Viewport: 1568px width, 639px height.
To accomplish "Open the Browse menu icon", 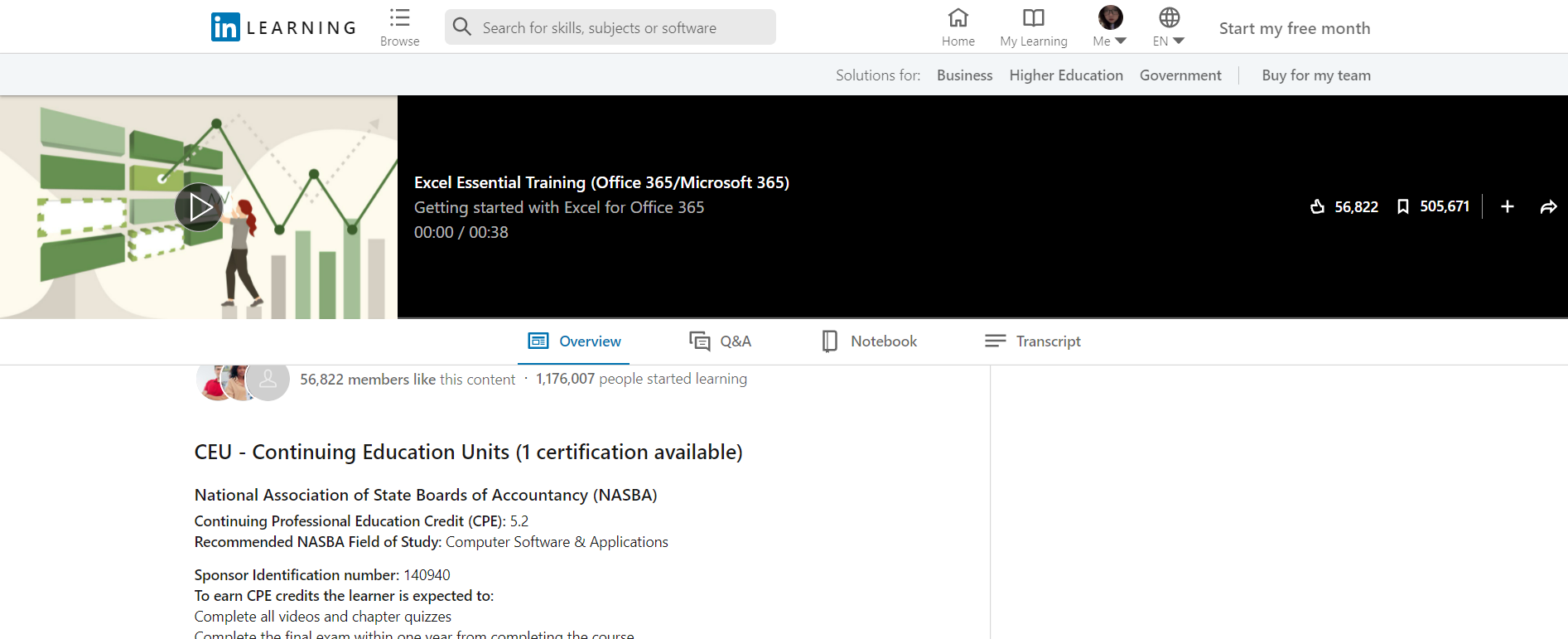I will pos(400,17).
